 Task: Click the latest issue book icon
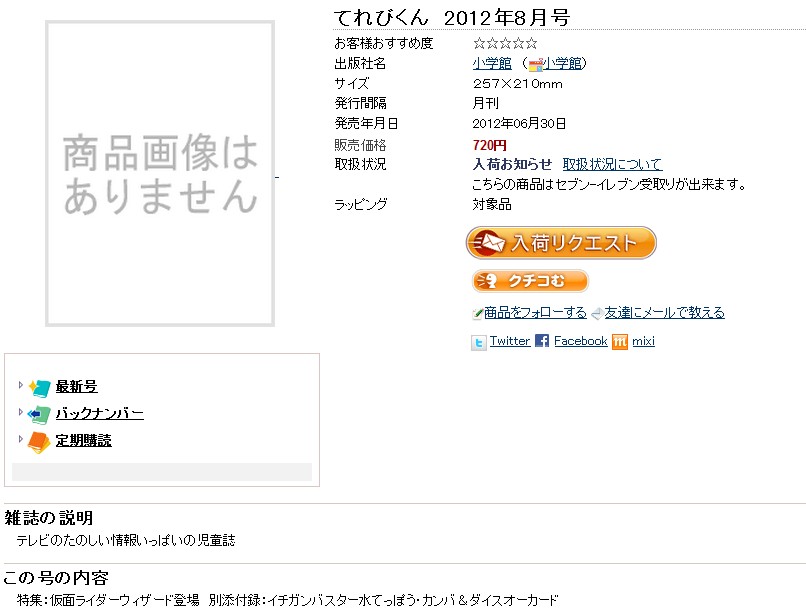coord(39,388)
